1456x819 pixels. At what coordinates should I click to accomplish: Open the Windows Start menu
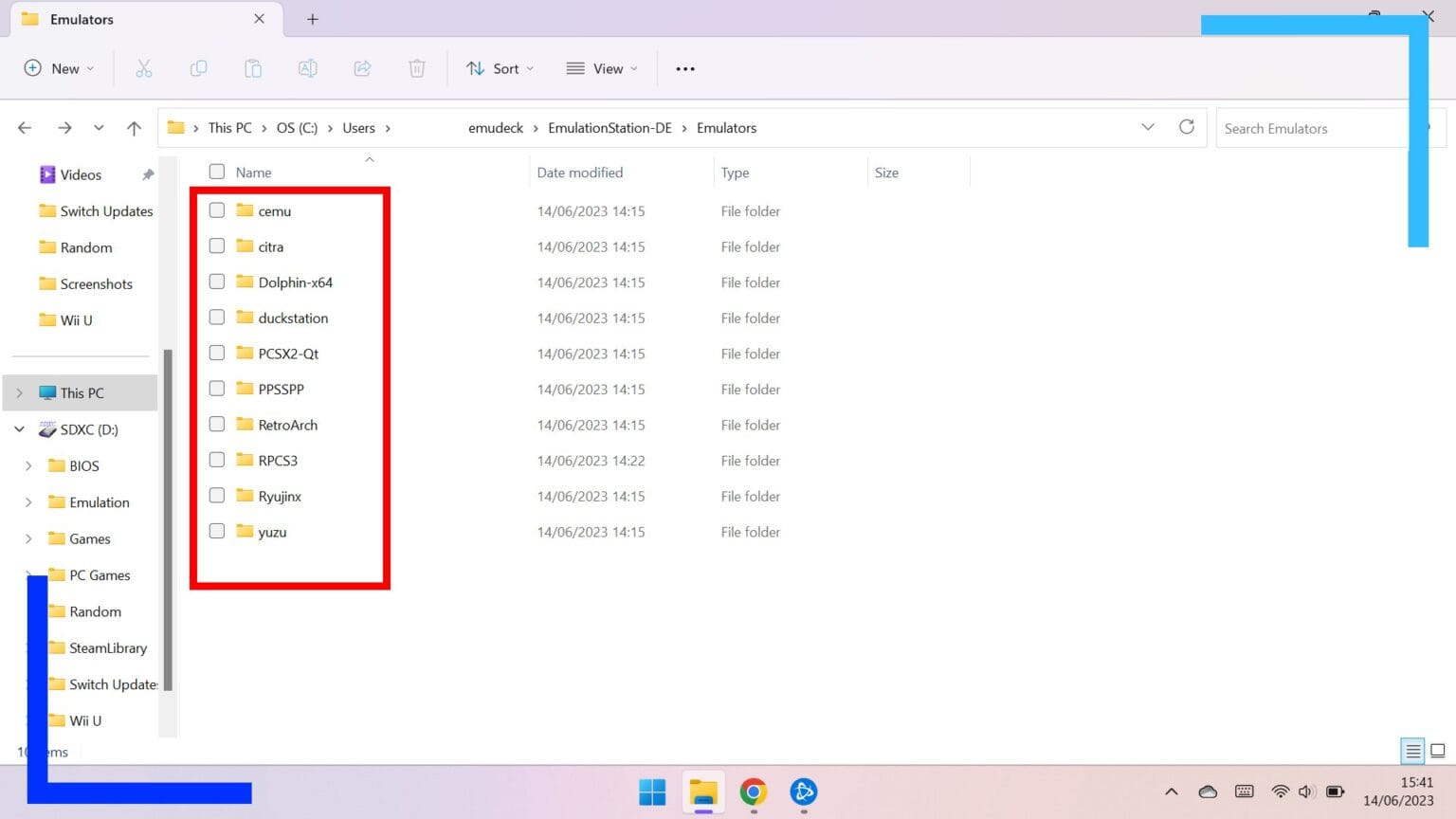(652, 792)
